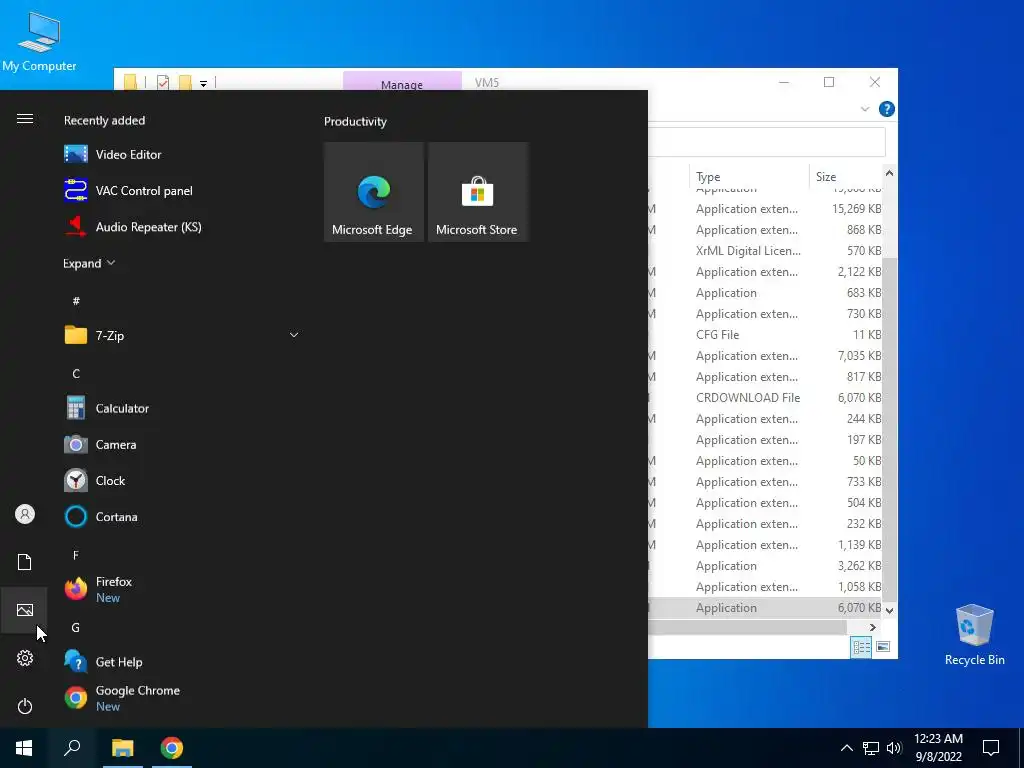The image size is (1024, 768).
Task: Open My Computer desktop icon
Action: point(39,42)
